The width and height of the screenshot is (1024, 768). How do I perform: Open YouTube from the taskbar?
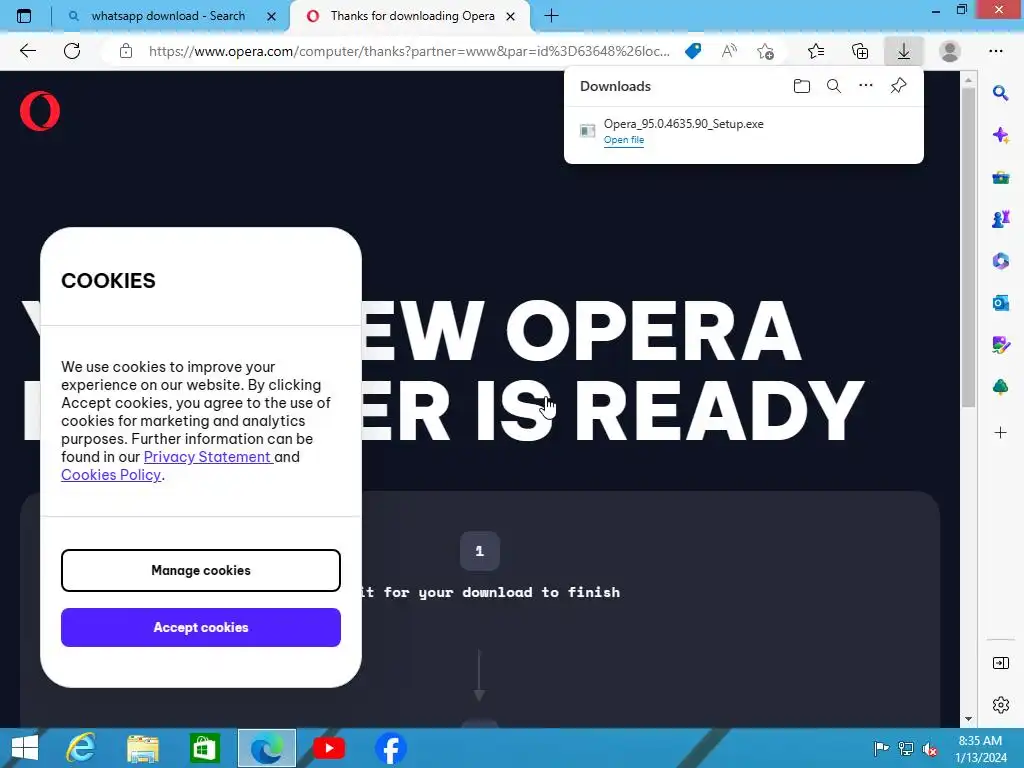coord(328,748)
